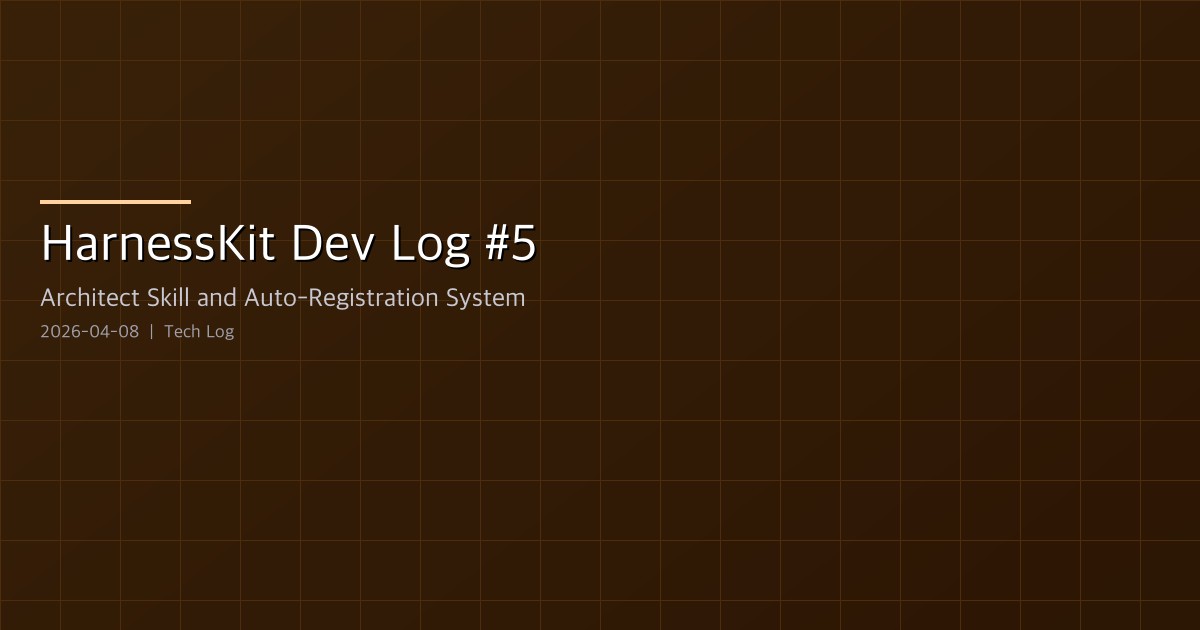Click the orange accent bar above the title
1200x630 pixels.
[x=115, y=202]
